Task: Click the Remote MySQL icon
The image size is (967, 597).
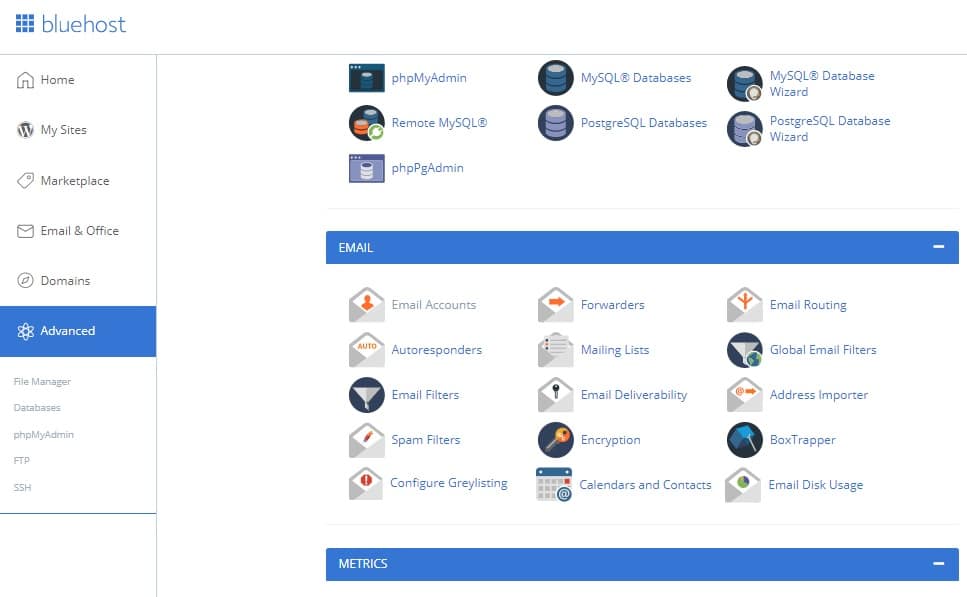Action: coord(366,123)
